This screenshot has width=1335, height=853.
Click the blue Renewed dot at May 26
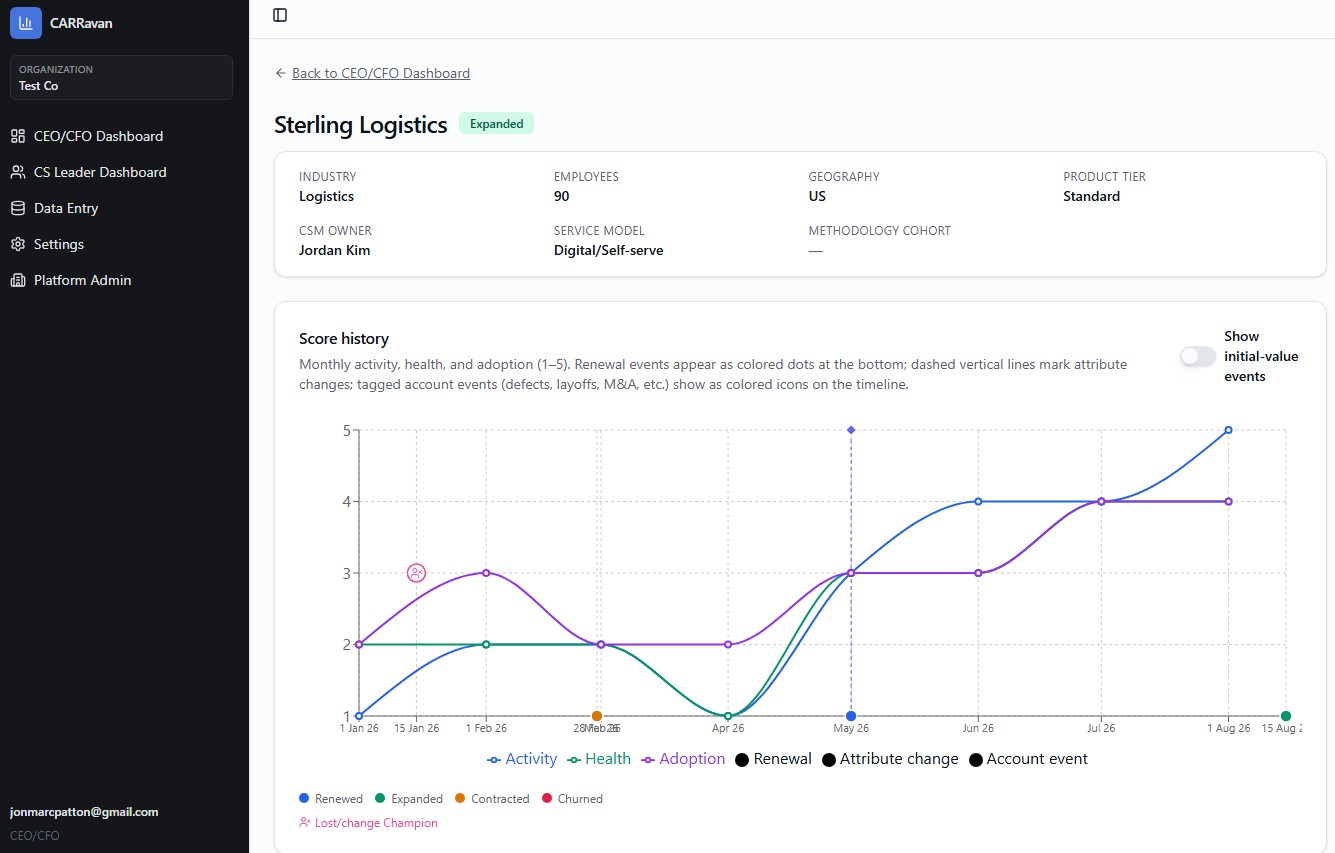[x=851, y=716]
